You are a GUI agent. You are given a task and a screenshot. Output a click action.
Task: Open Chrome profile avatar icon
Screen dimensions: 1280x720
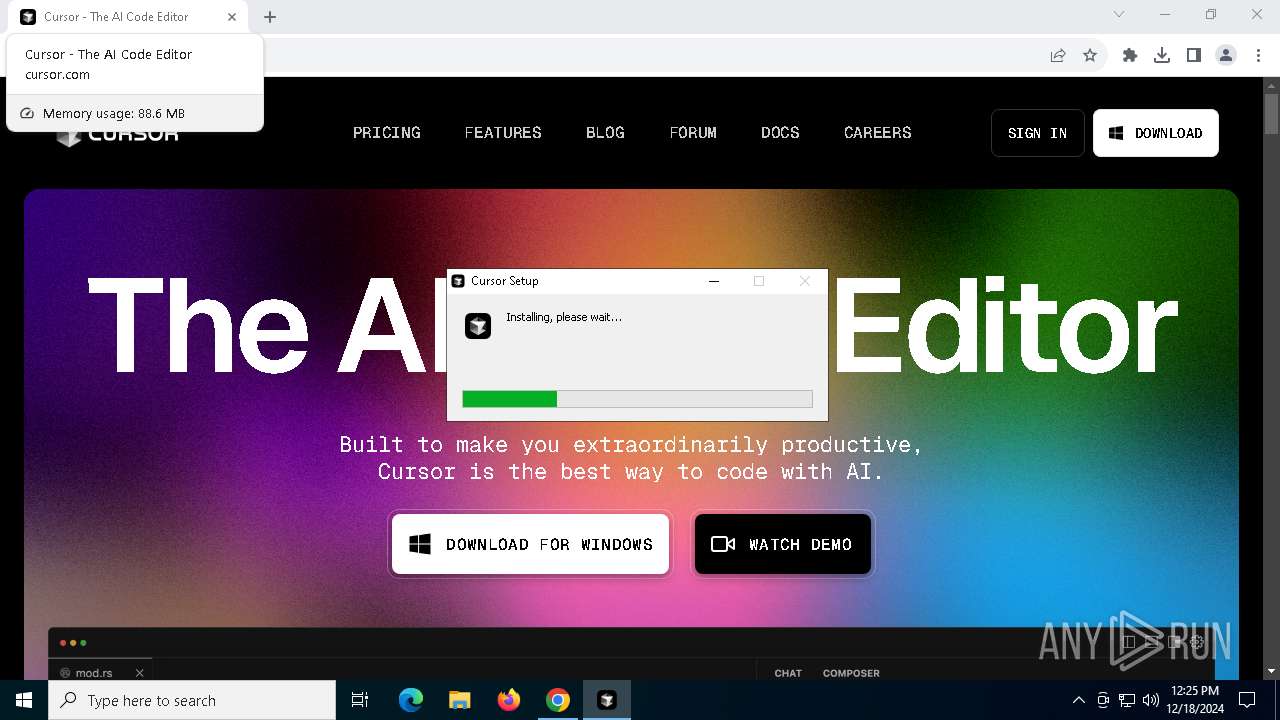pos(1226,55)
